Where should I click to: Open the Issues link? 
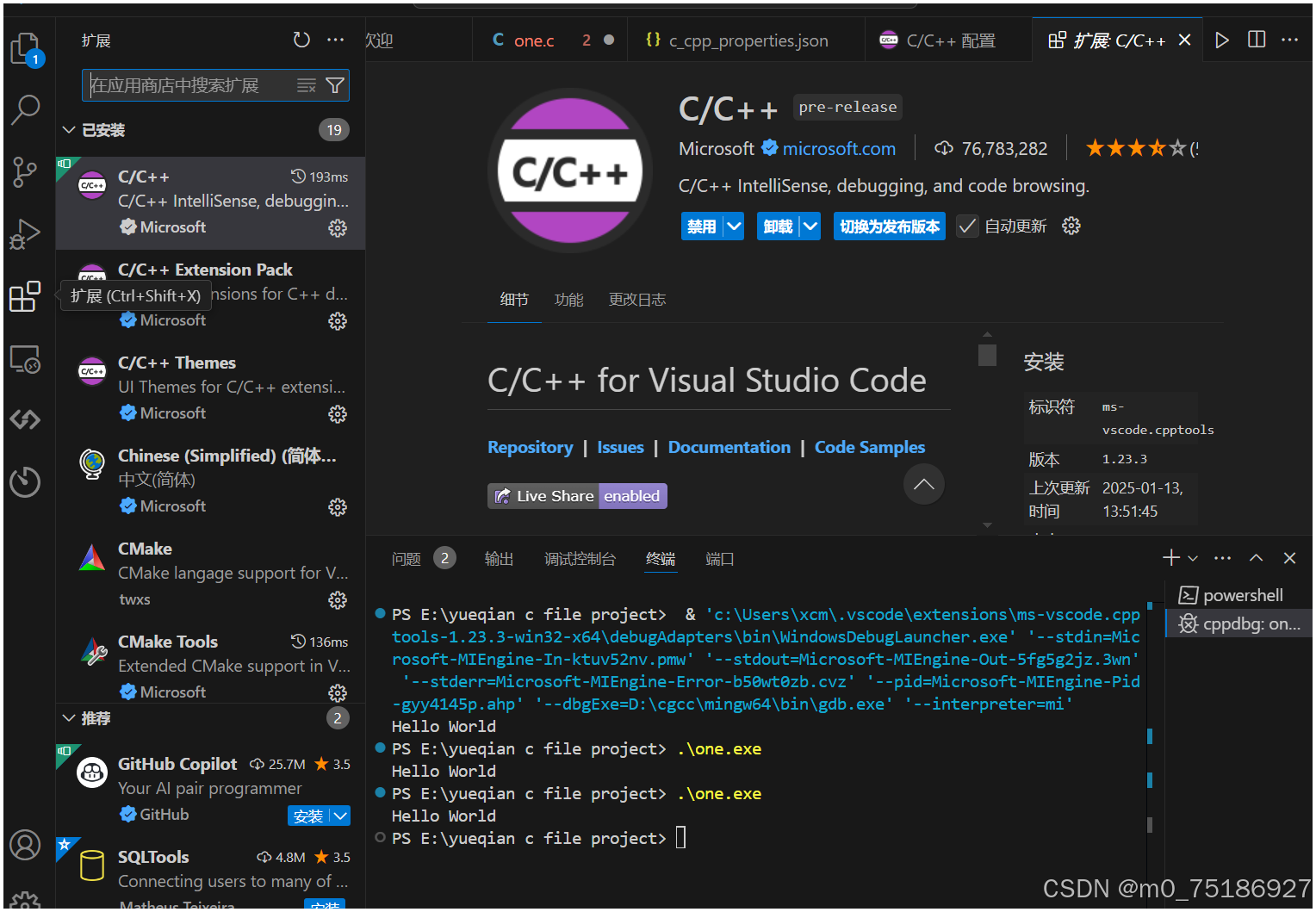point(620,447)
